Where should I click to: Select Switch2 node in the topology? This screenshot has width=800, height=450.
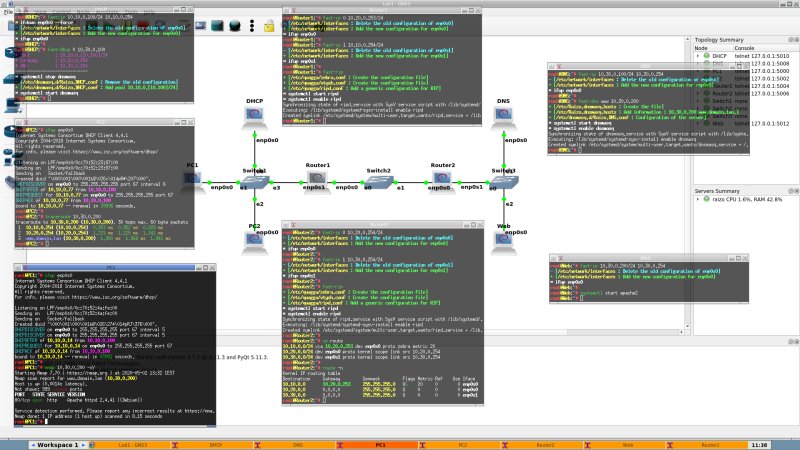[x=379, y=180]
